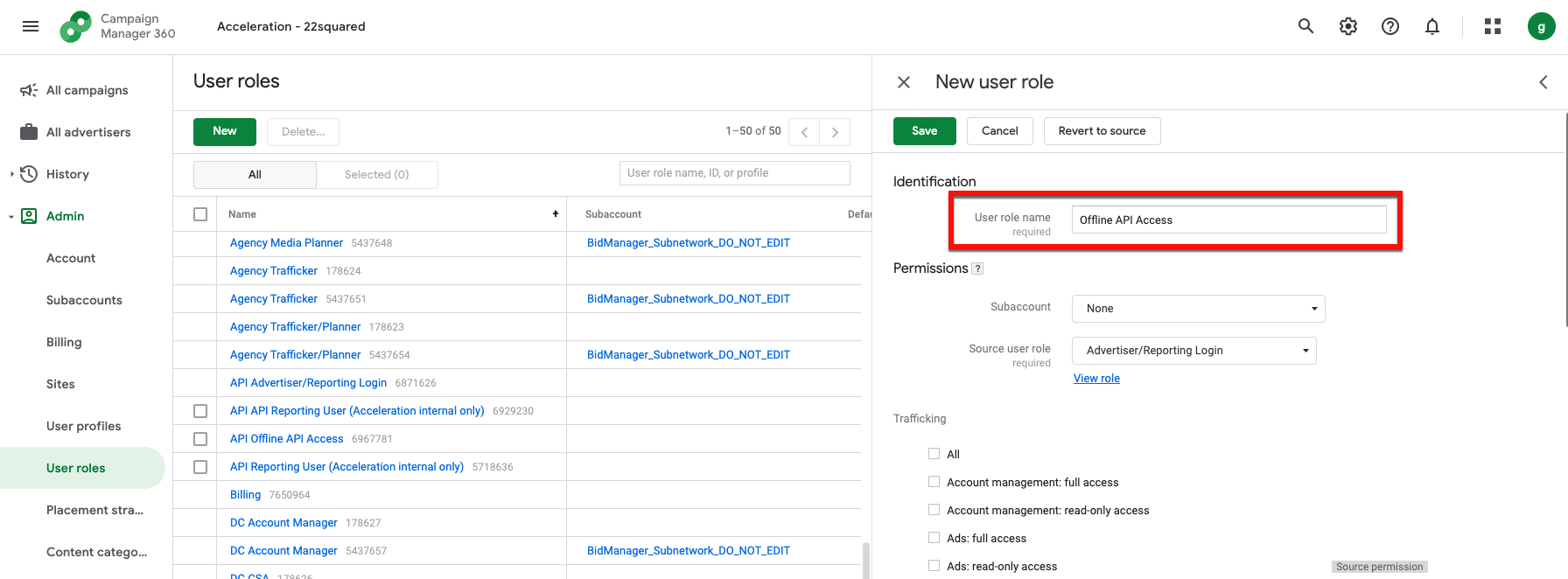This screenshot has height=579, width=1568.
Task: Collapse the Admin section arrow
Action: tap(11, 217)
